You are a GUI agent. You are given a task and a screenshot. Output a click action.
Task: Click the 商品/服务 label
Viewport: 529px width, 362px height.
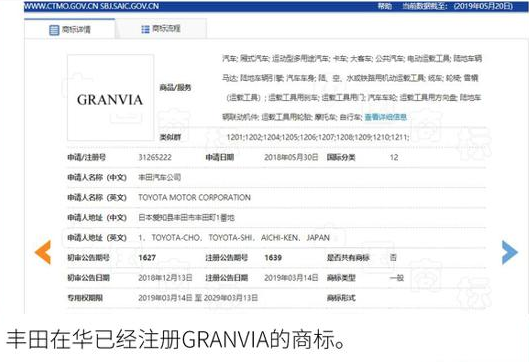click(x=175, y=88)
